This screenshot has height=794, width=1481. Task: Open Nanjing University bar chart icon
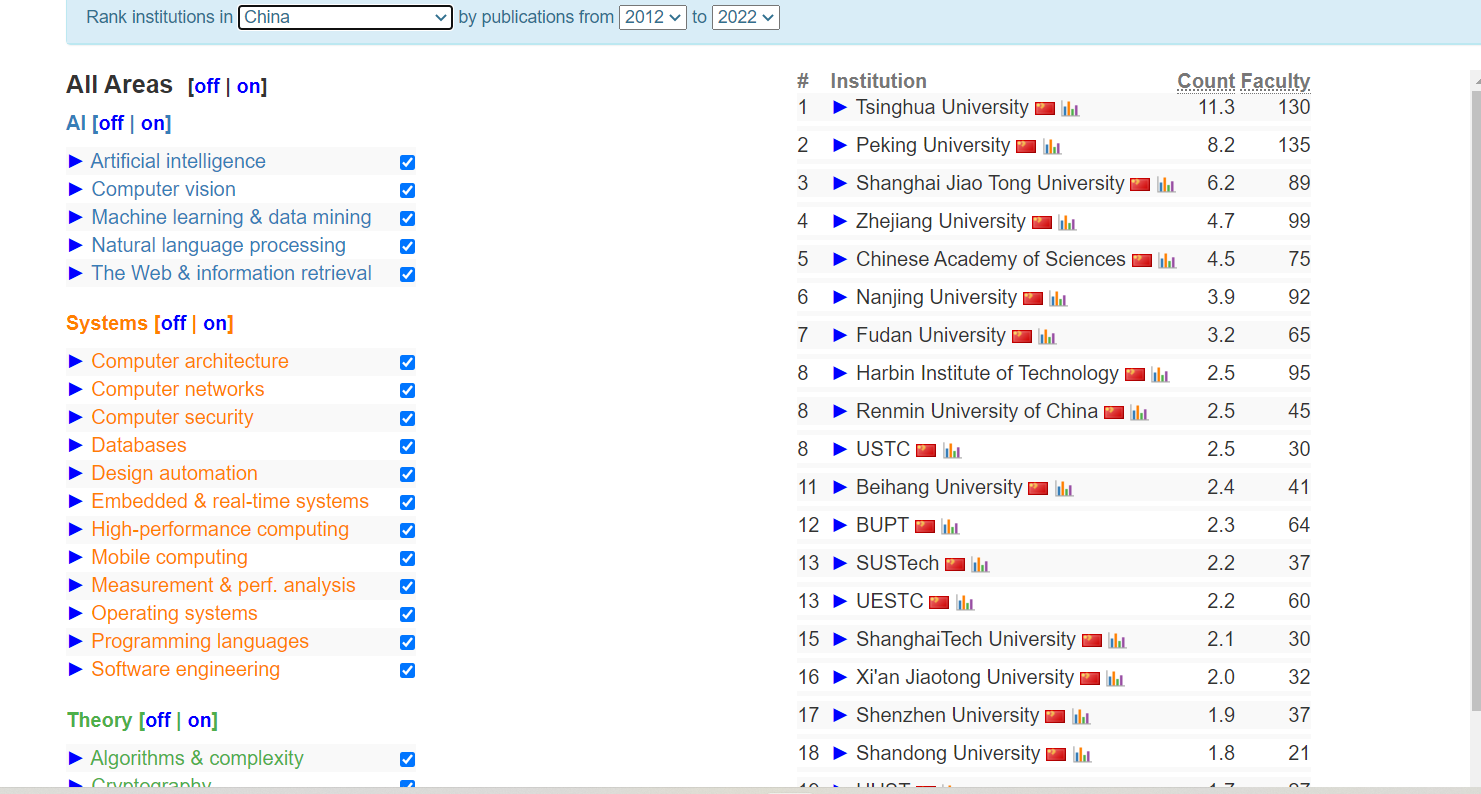point(1058,299)
